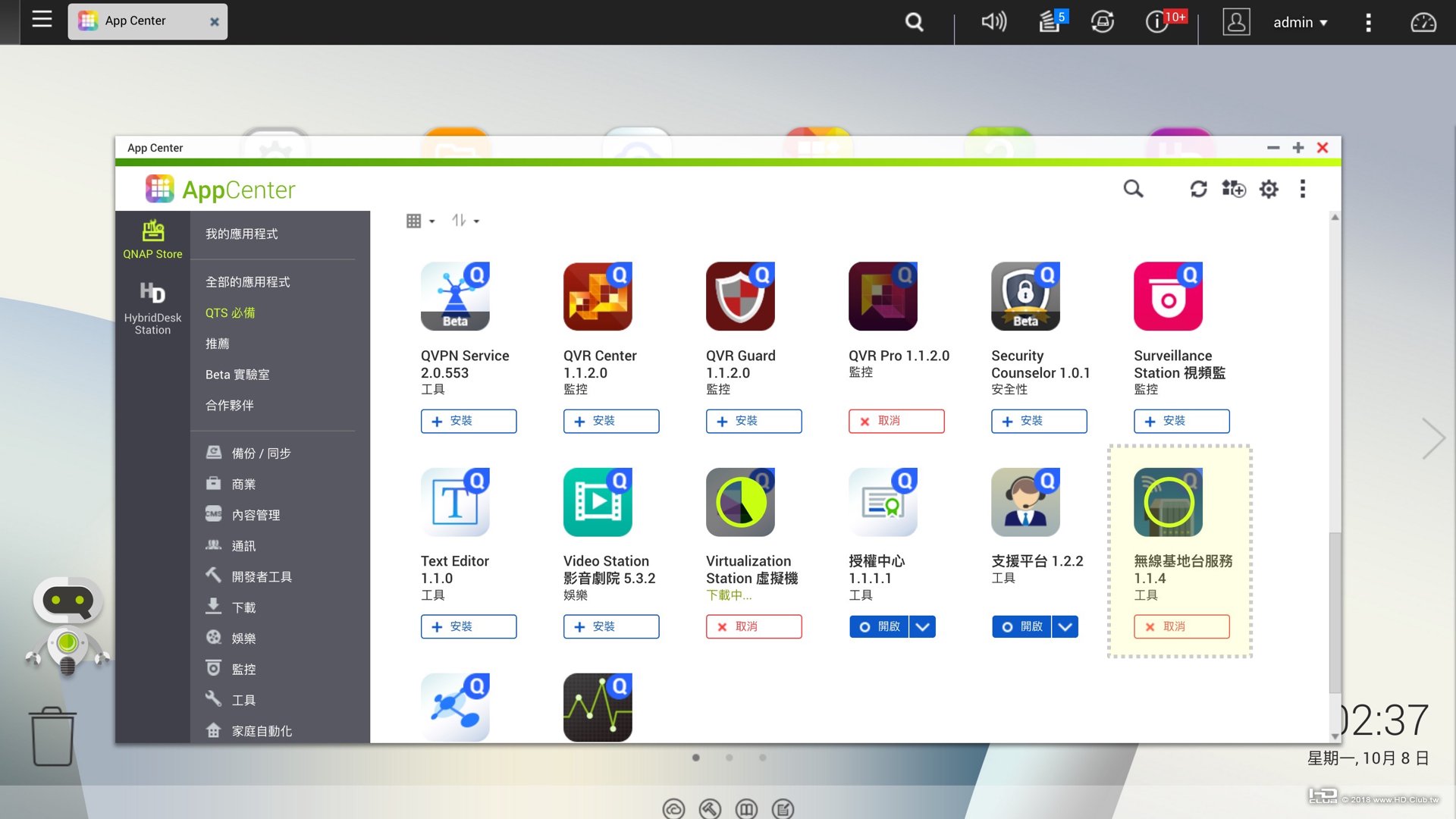Select the QNAP Store icon
The image size is (1456, 819).
(x=152, y=240)
